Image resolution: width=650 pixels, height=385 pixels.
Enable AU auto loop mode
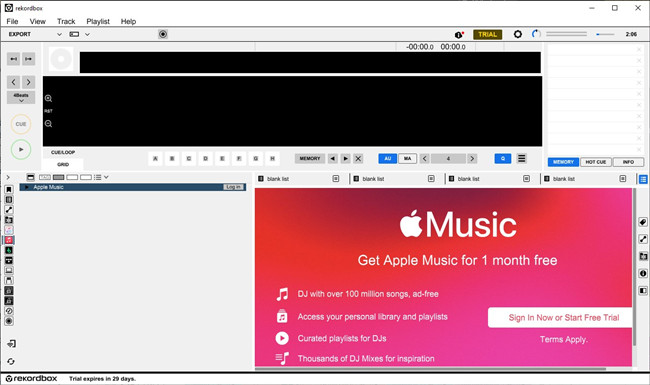388,158
